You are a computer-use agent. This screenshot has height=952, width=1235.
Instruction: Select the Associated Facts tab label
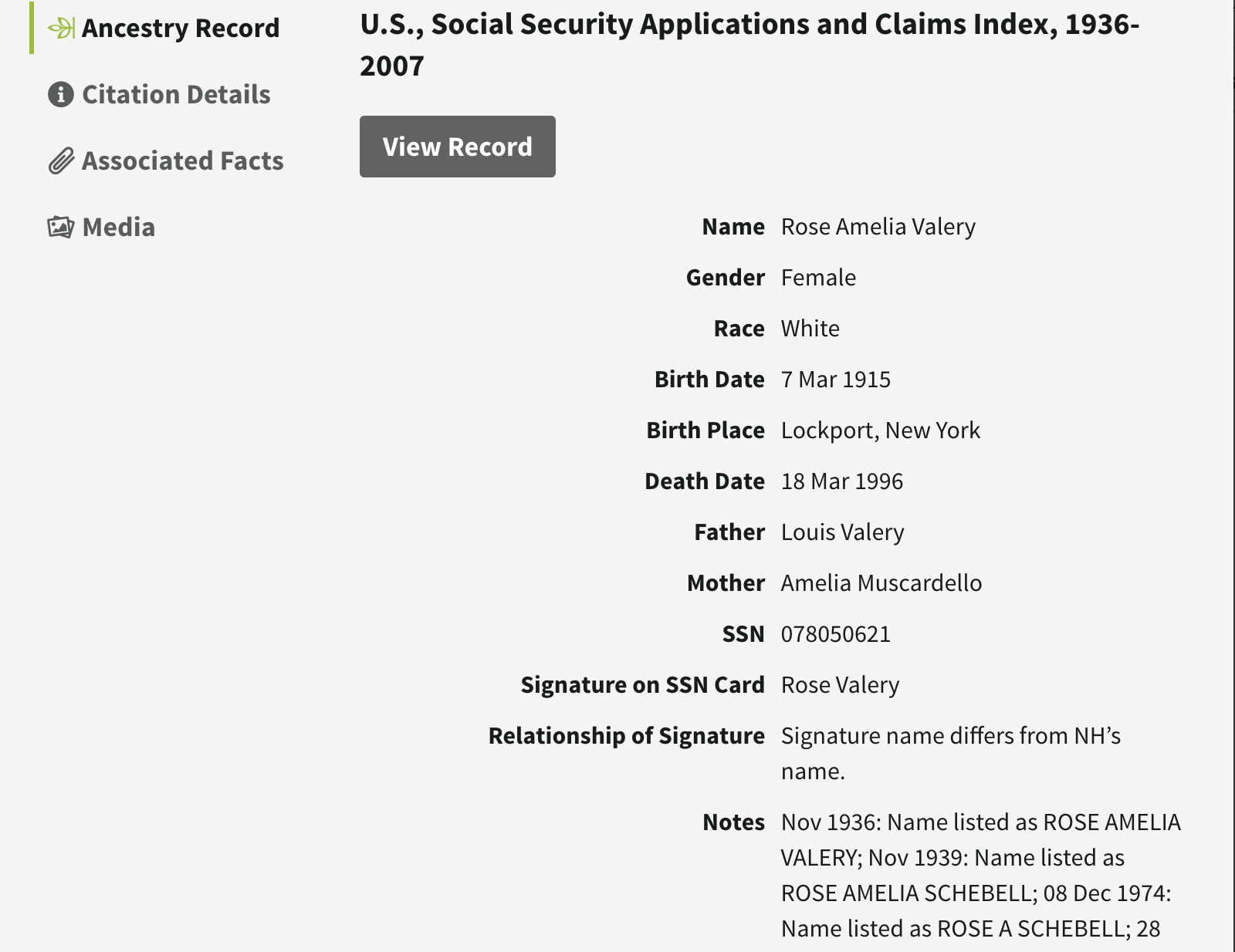click(x=183, y=161)
